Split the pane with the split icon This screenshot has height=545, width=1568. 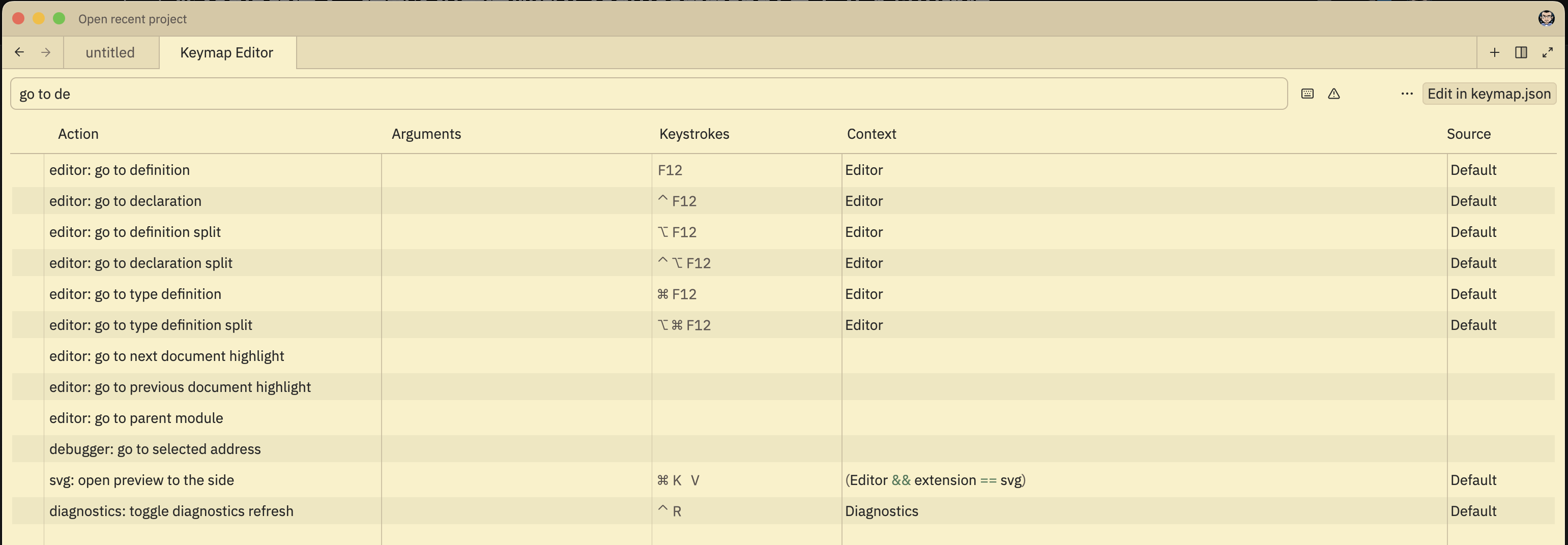(x=1521, y=52)
